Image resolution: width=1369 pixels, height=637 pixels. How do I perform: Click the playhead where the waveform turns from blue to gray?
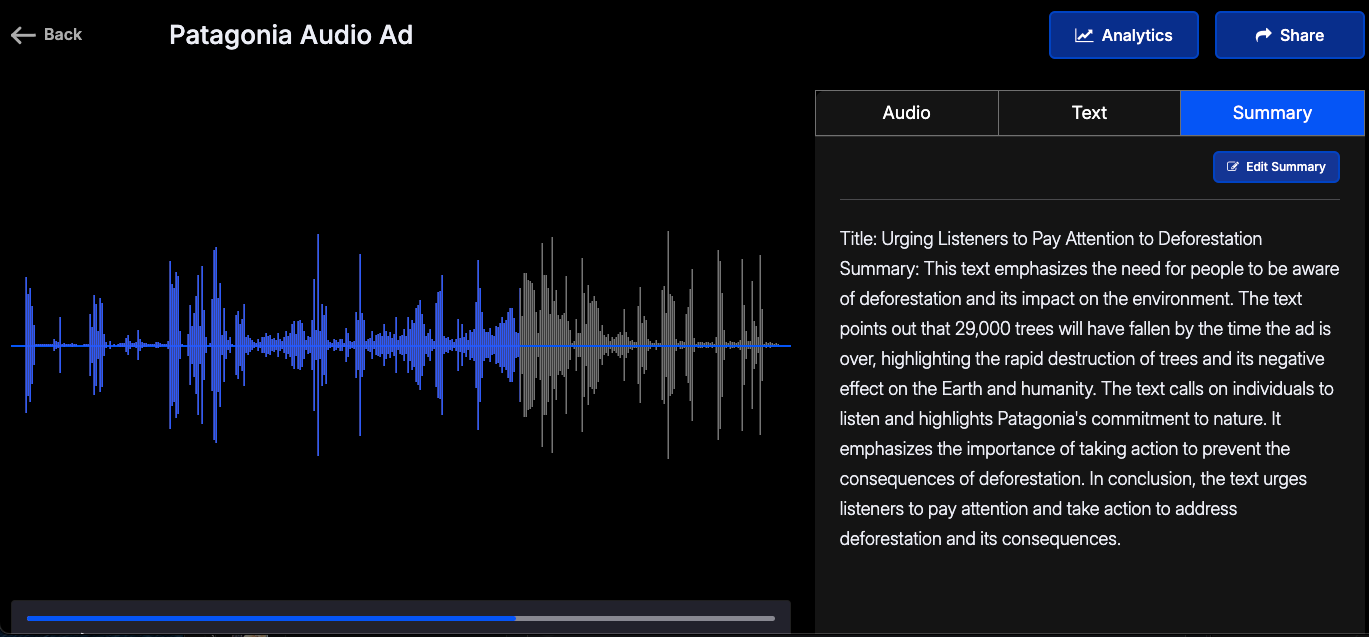pos(520,346)
